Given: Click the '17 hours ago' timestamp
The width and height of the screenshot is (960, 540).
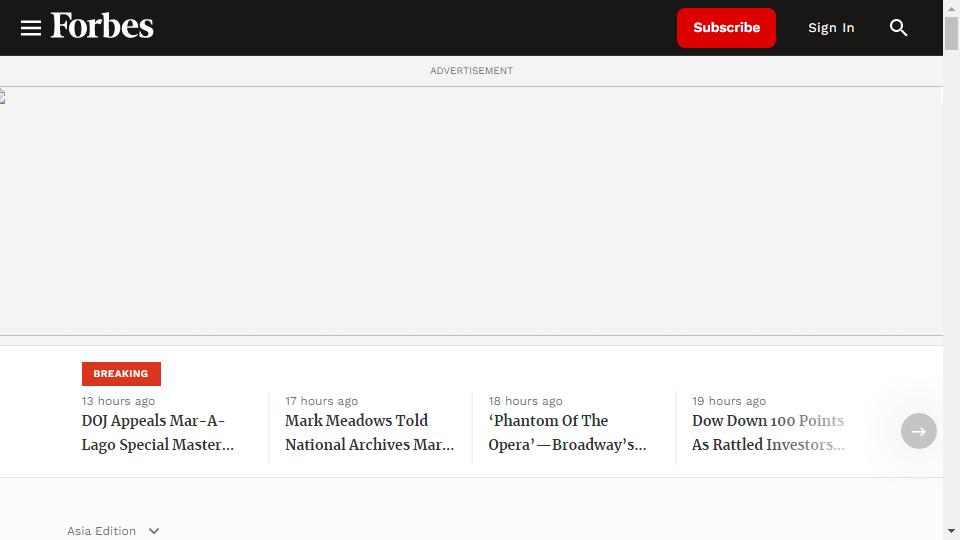Looking at the screenshot, I should [x=321, y=401].
